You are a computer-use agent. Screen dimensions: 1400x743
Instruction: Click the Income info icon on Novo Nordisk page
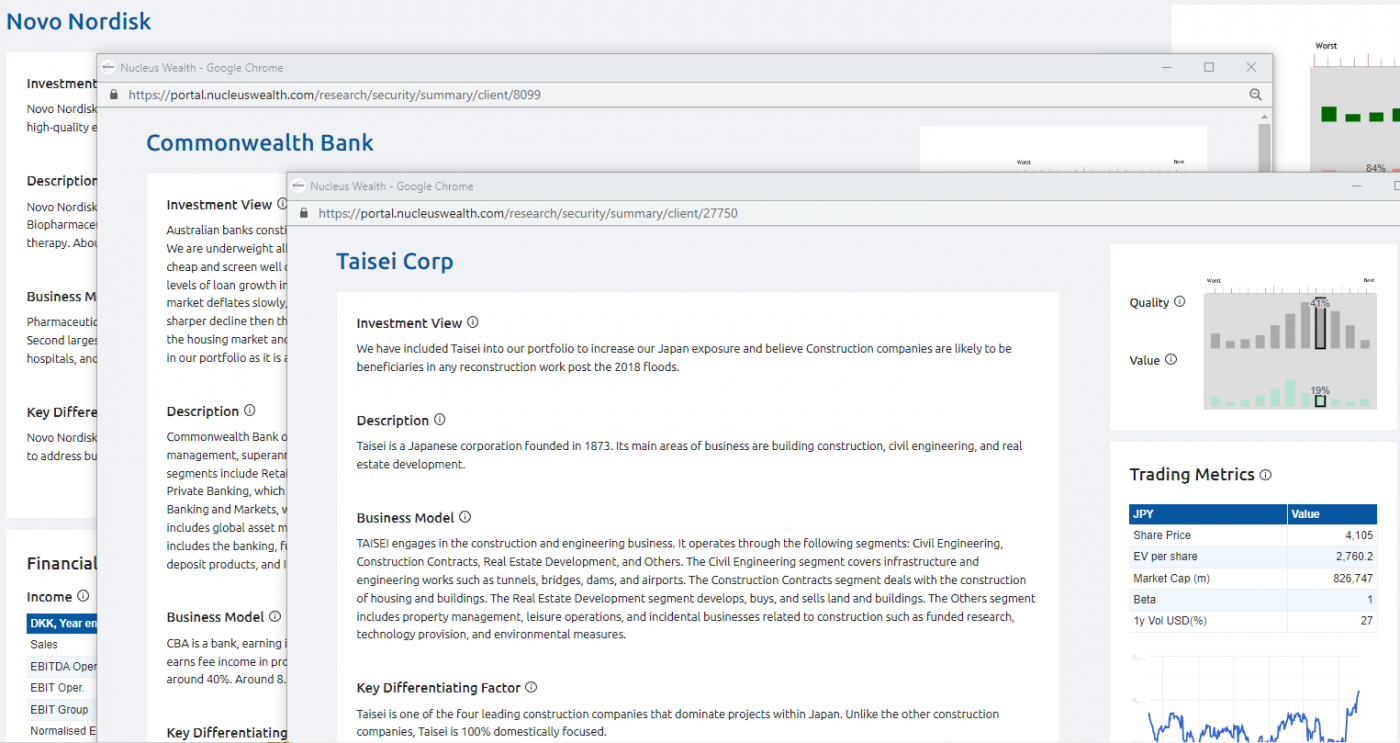(x=83, y=596)
